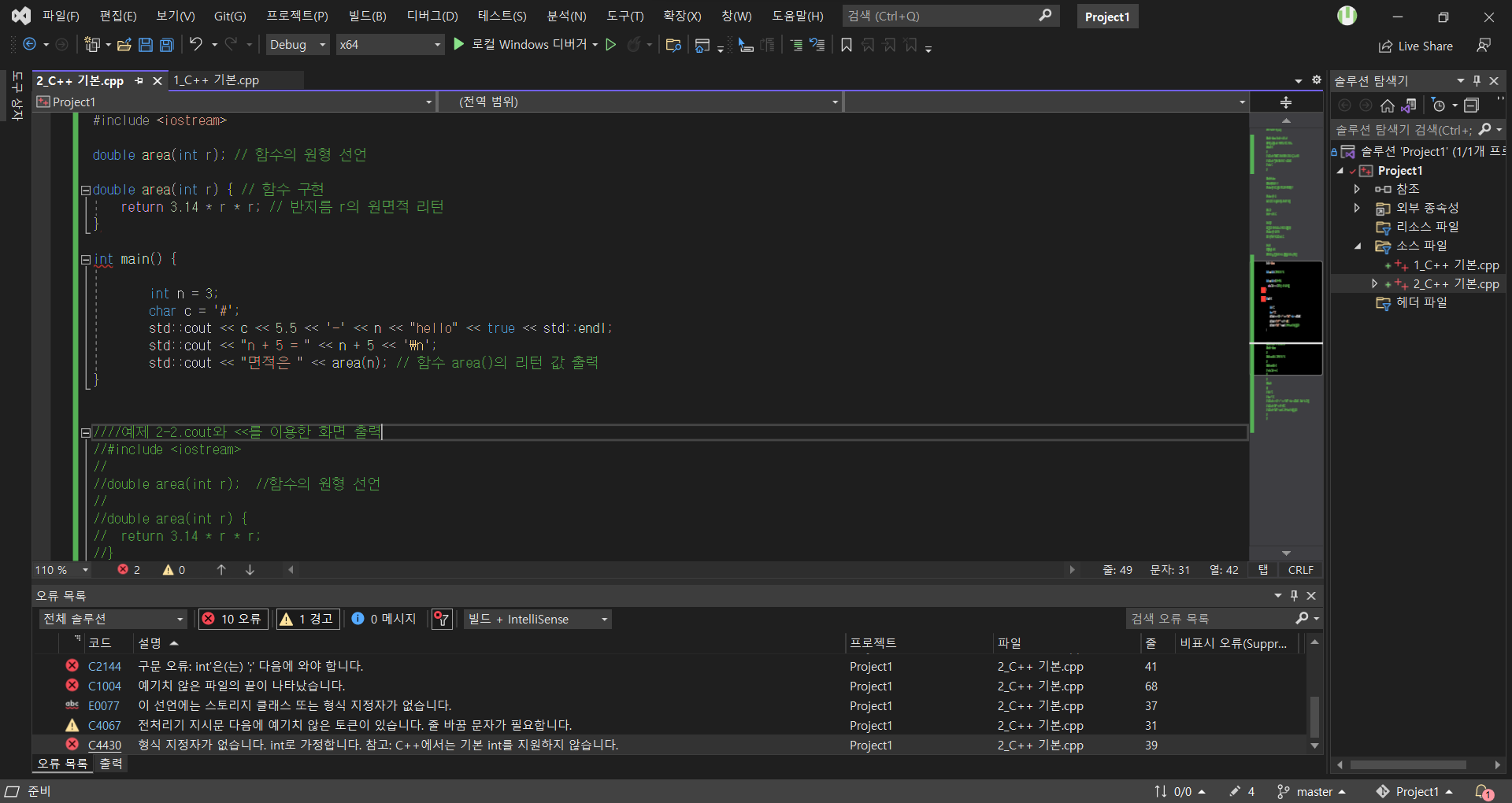Screen dimensions: 1512x803
Task: Open the Project1 navigation dropdown
Action: [235, 102]
